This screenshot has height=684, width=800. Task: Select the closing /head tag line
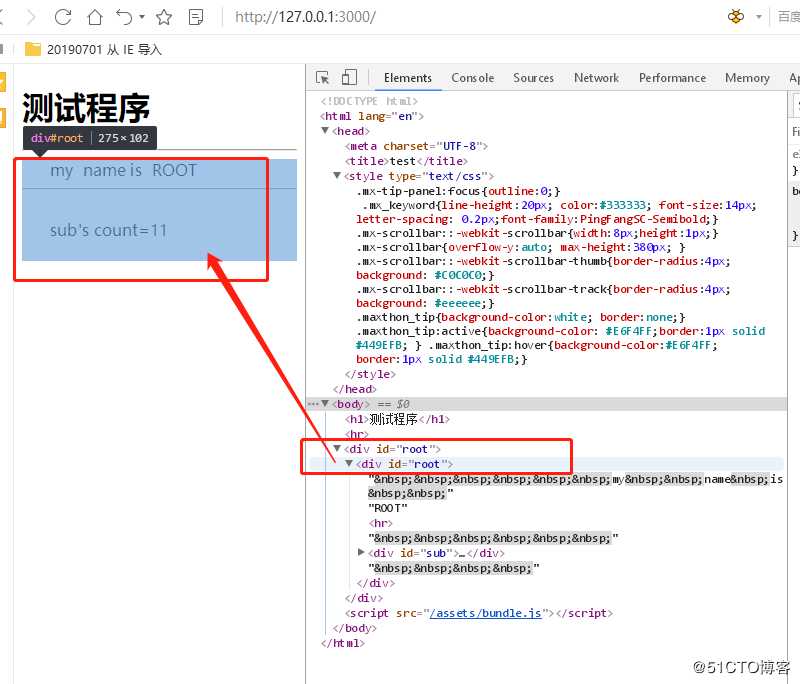coord(355,389)
